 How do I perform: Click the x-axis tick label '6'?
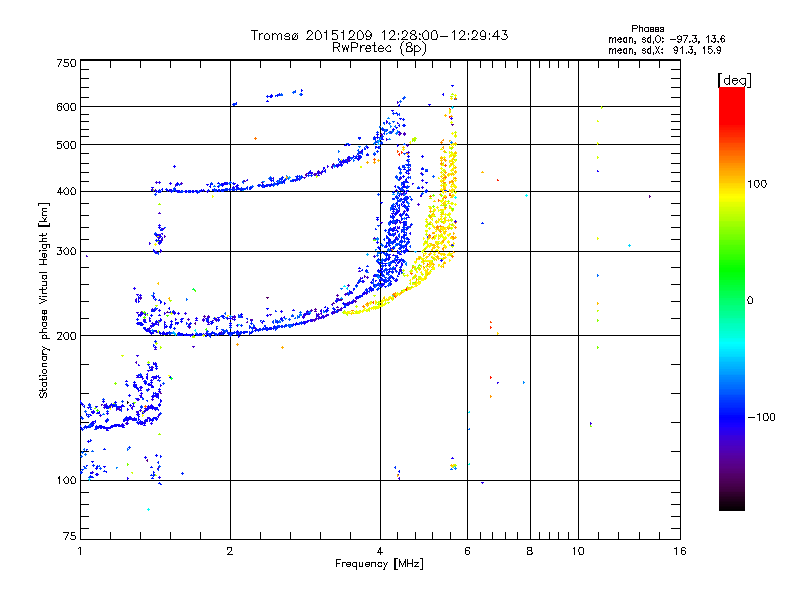(467, 551)
